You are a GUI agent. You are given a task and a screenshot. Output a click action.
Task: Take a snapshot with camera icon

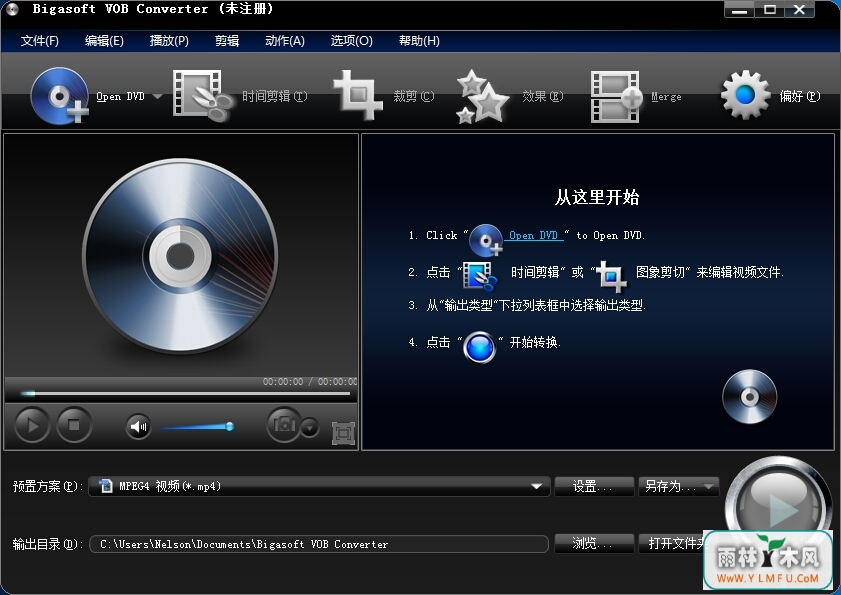(x=284, y=425)
